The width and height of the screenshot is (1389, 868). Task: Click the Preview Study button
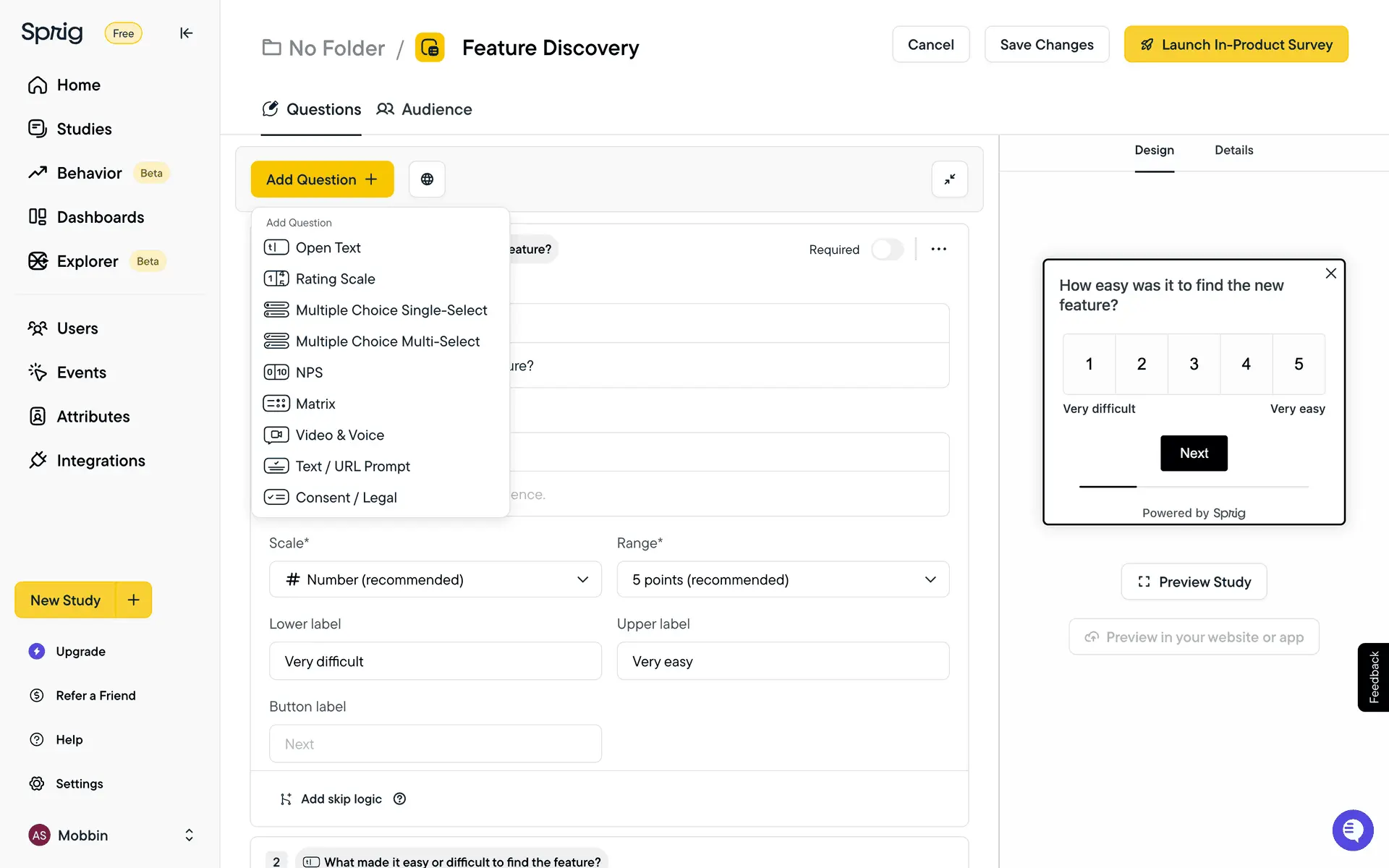(1194, 582)
